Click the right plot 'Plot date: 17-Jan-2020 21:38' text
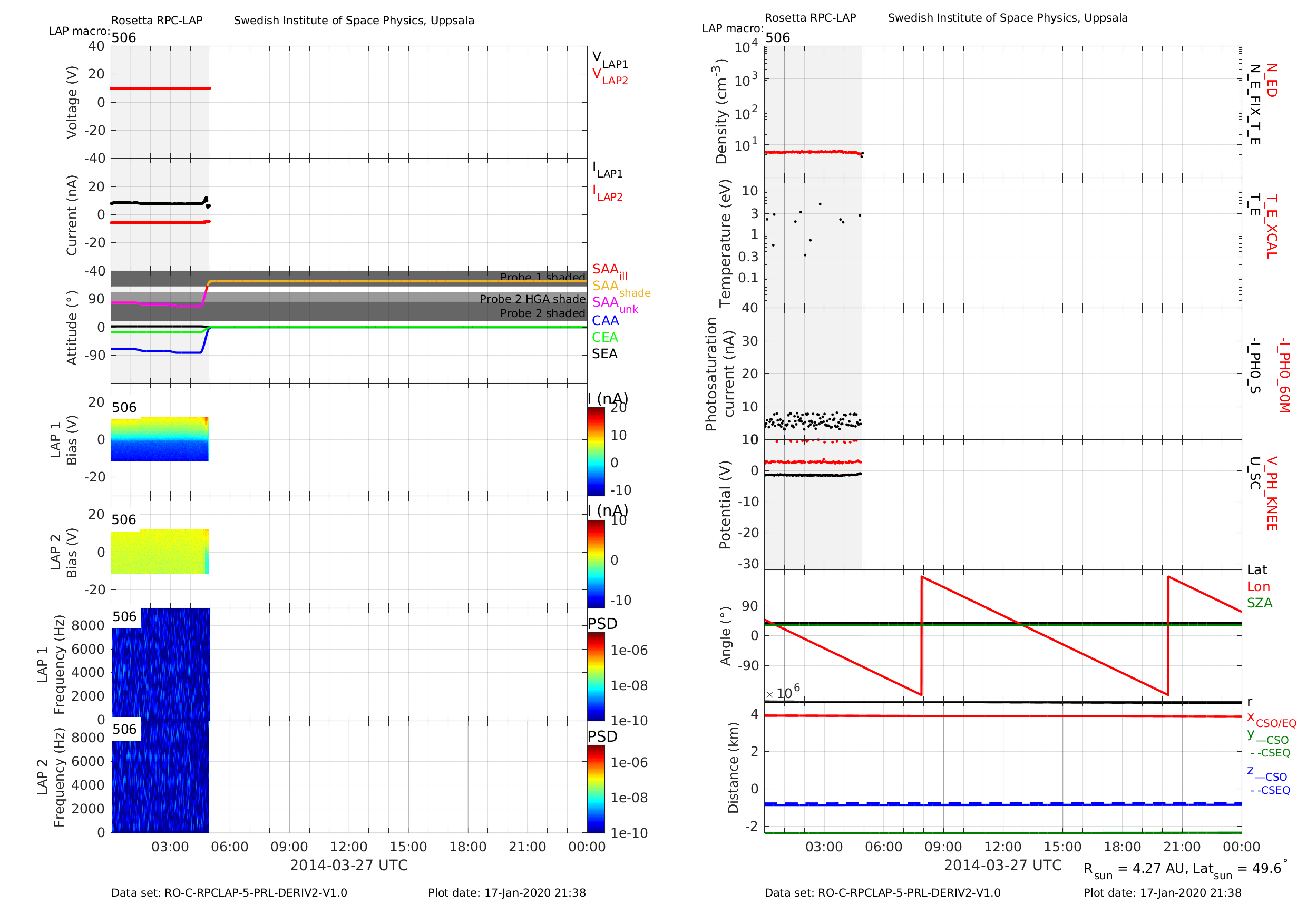Image resolution: width=1307 pixels, height=924 pixels. pos(1163,893)
